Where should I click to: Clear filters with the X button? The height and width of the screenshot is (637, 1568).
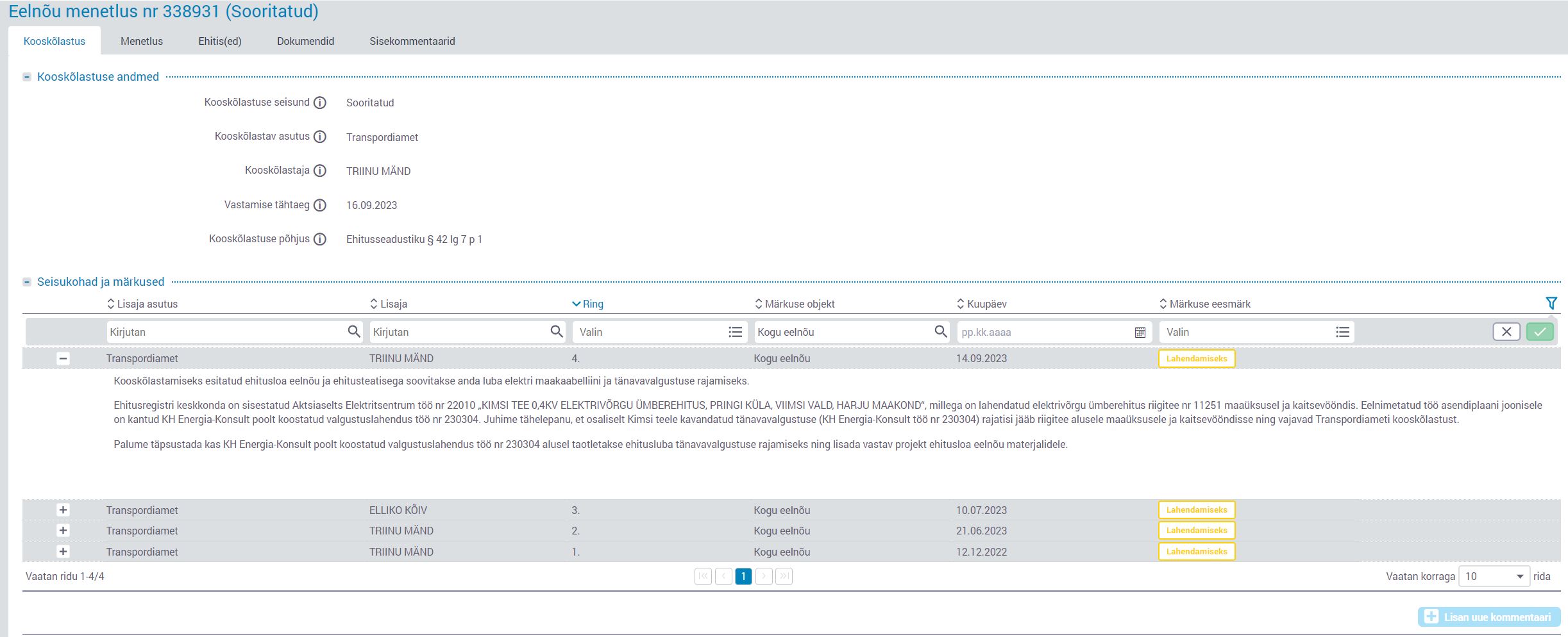1506,331
